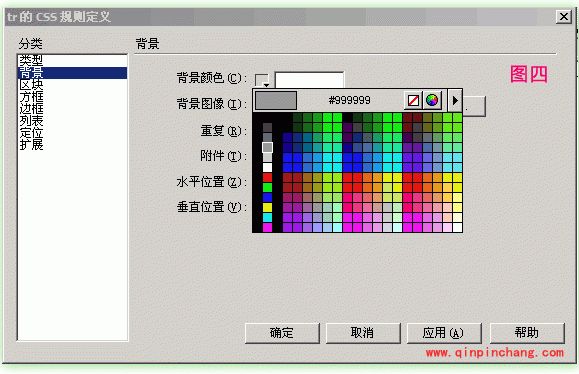Select 列表 in the 分类 list

click(72, 120)
